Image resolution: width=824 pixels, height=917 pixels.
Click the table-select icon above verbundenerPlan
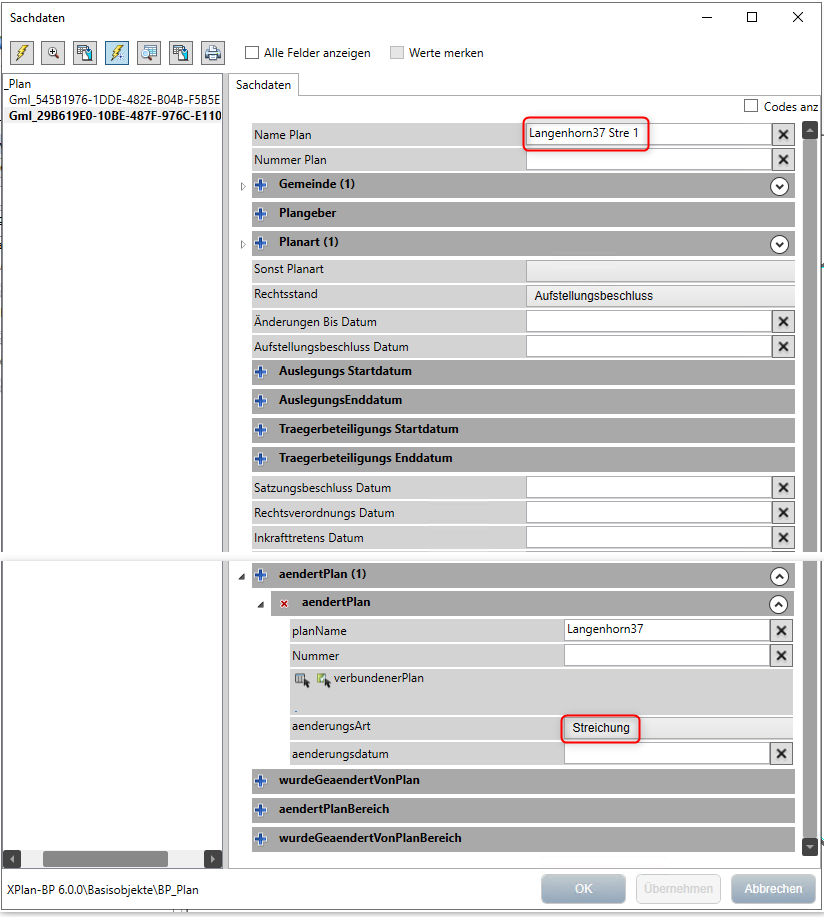pyautogui.click(x=302, y=679)
